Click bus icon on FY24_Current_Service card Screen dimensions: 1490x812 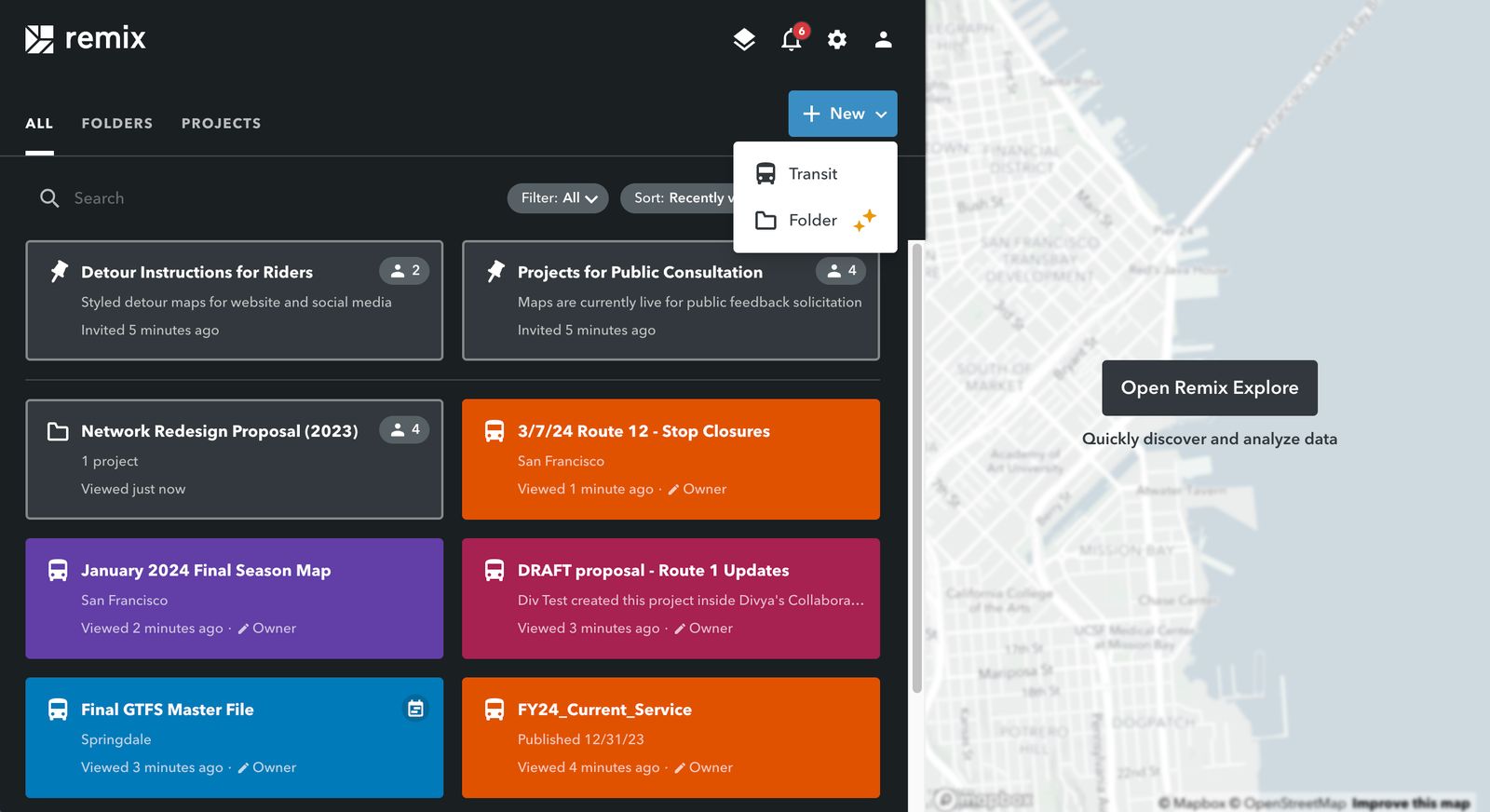pos(494,710)
